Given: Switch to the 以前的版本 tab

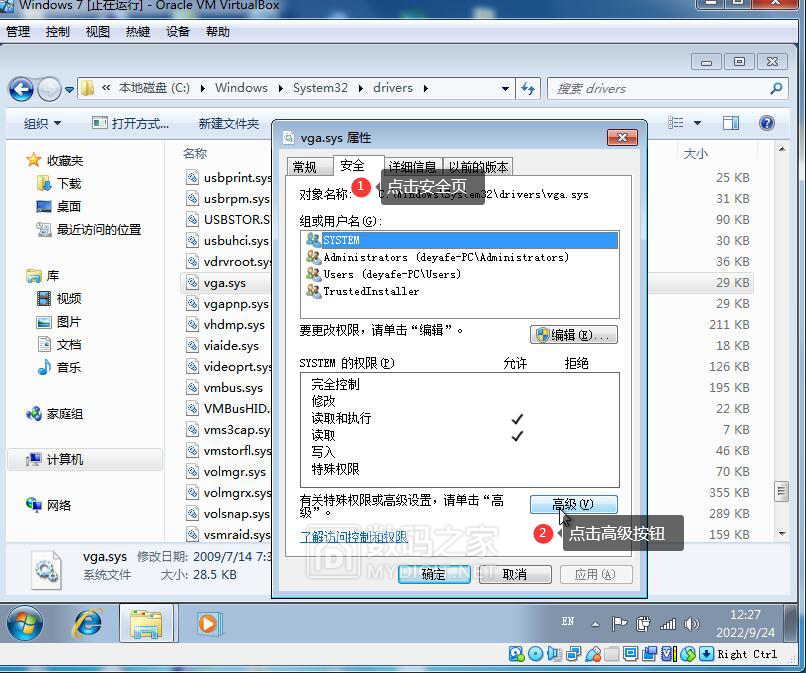Looking at the screenshot, I should [479, 167].
